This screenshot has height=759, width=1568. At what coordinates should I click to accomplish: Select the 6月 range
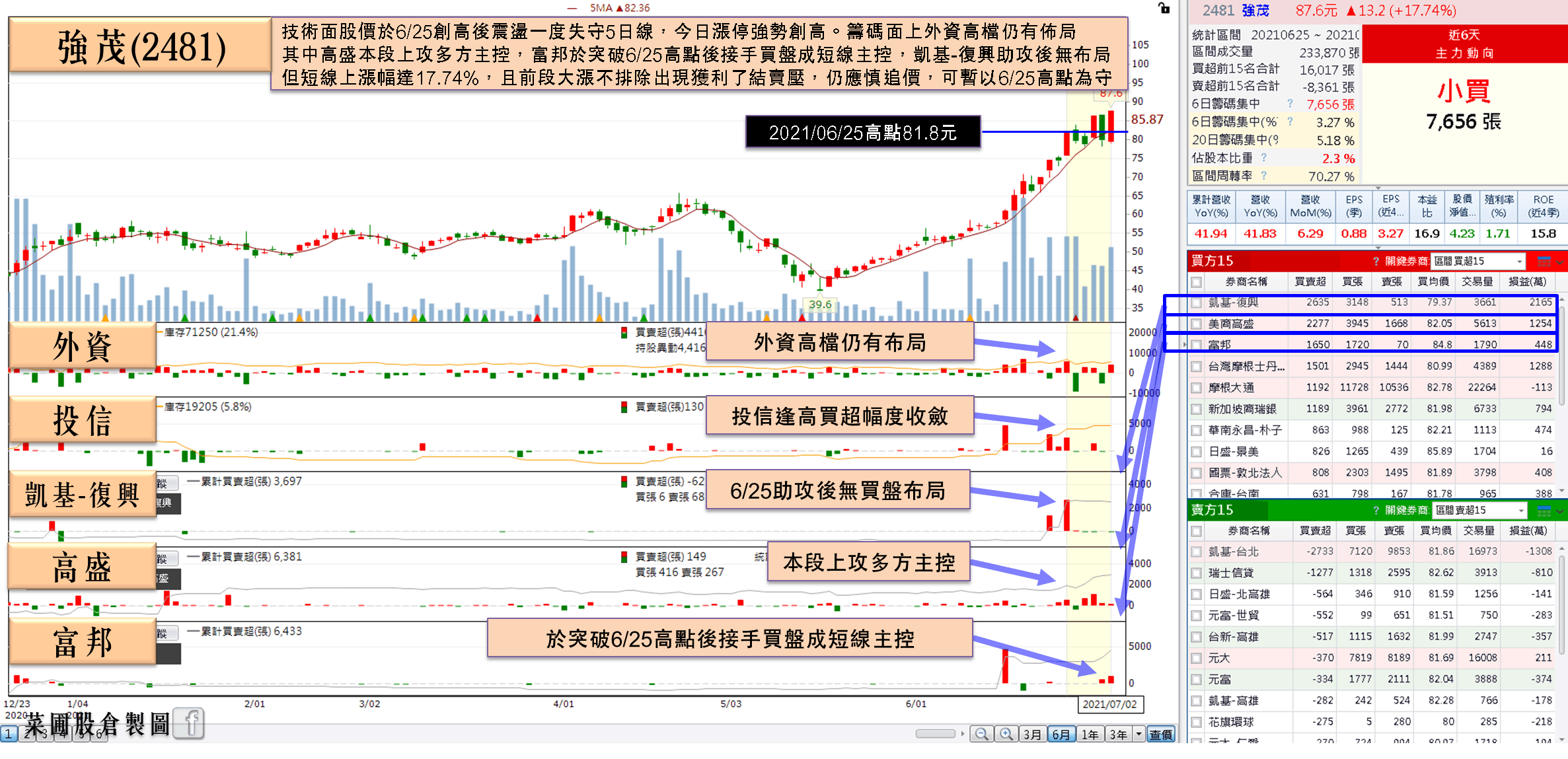pos(1061,734)
